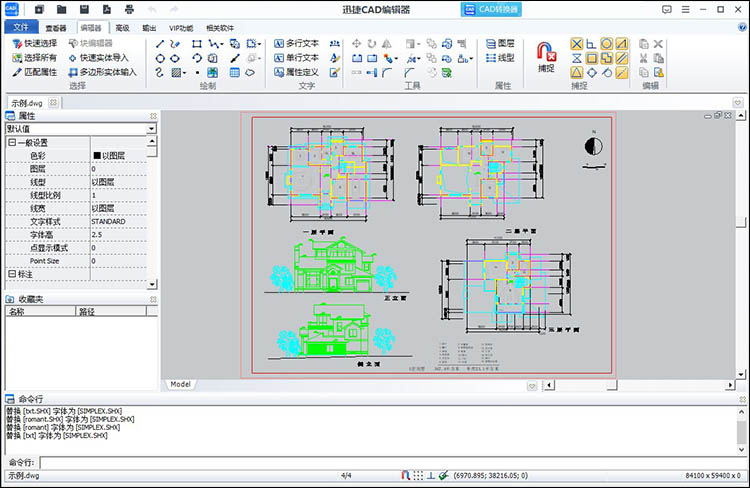Toggle the Parallel snap double-line icon
Viewport: 750px width, 488px height.
point(621,58)
